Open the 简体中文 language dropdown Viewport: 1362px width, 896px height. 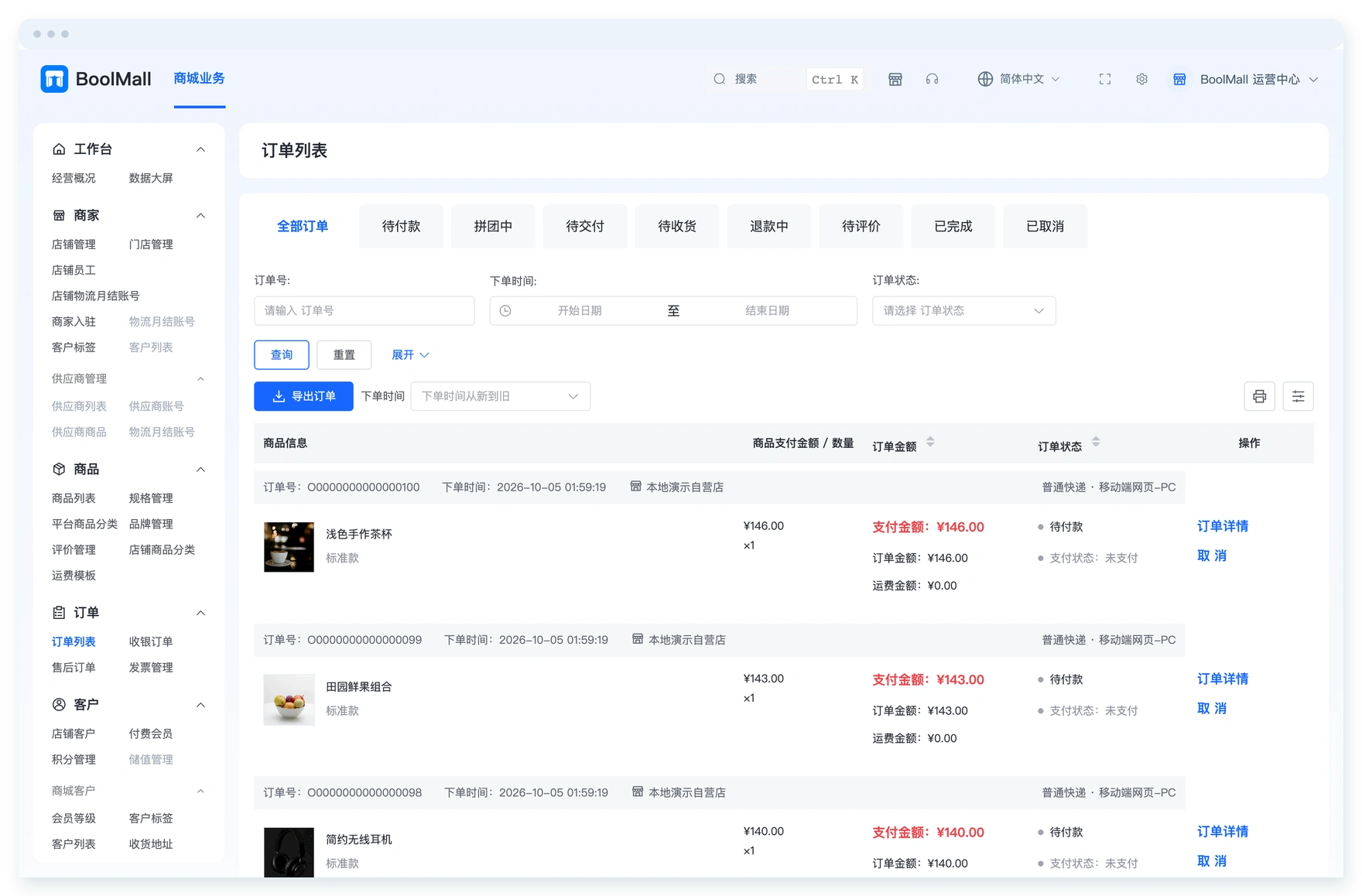tap(1021, 79)
